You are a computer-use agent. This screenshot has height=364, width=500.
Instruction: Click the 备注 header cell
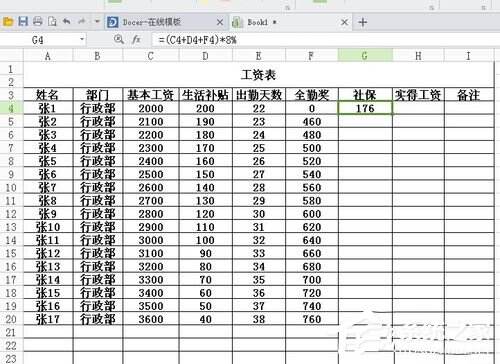tap(469, 95)
